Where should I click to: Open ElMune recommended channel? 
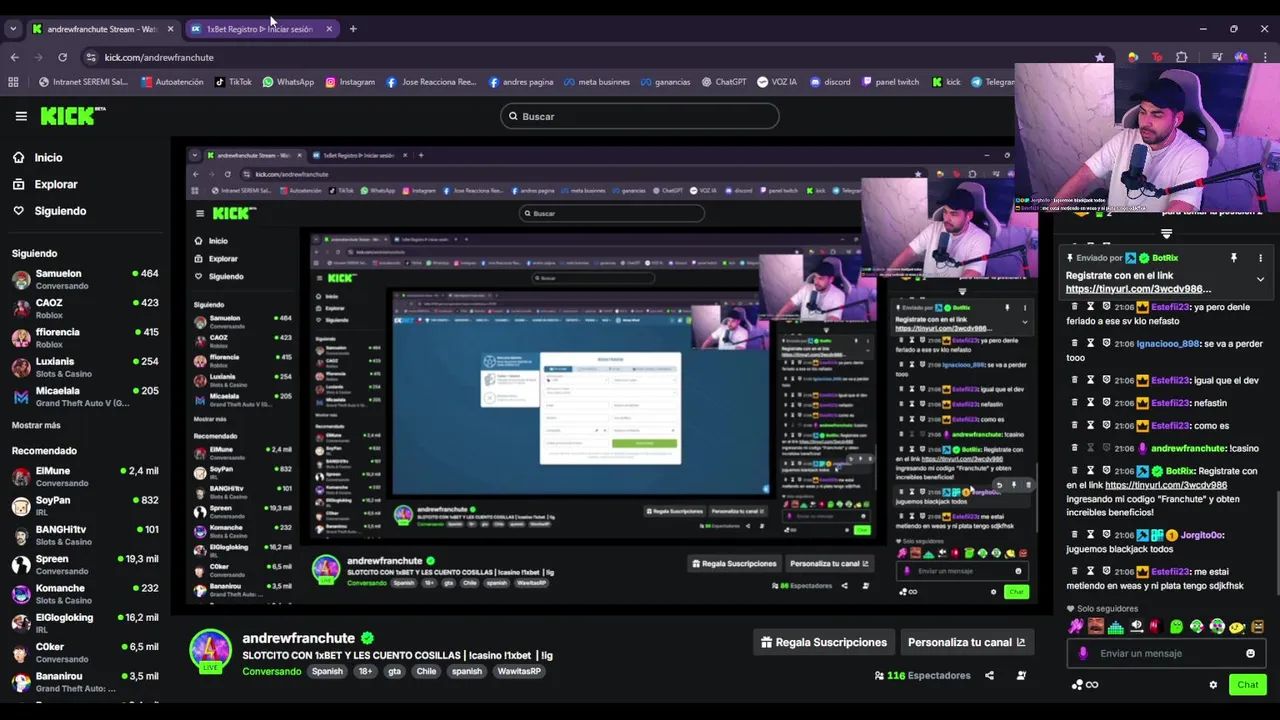click(85, 476)
